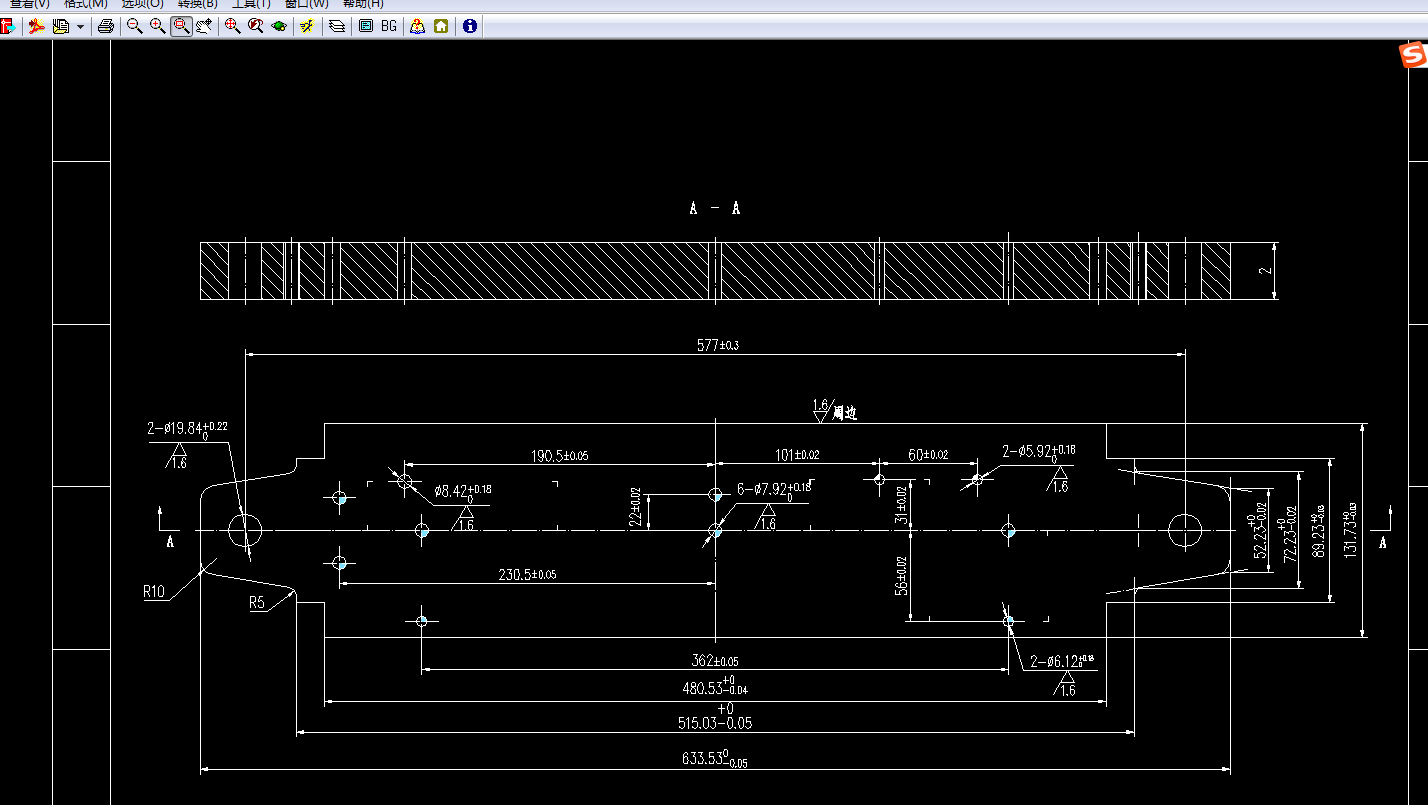Open the layers stack icon

click(337, 26)
